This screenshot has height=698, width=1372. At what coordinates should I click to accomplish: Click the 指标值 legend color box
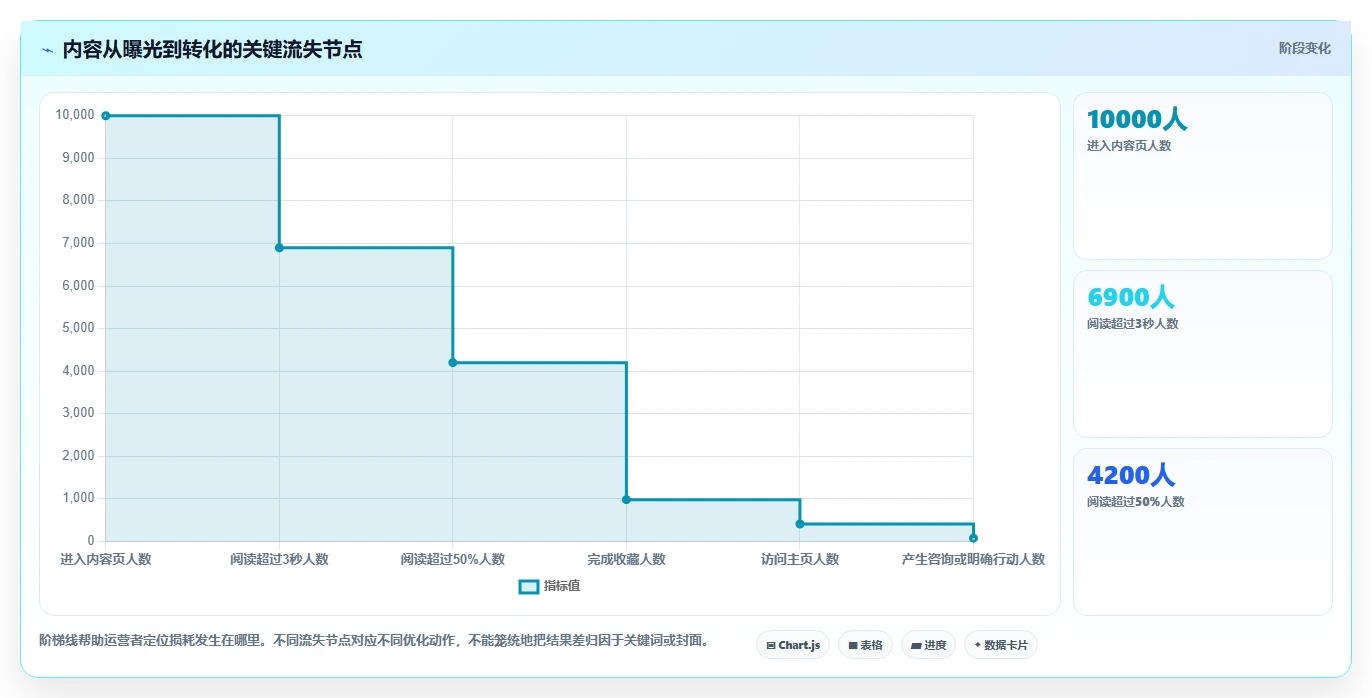pos(529,586)
